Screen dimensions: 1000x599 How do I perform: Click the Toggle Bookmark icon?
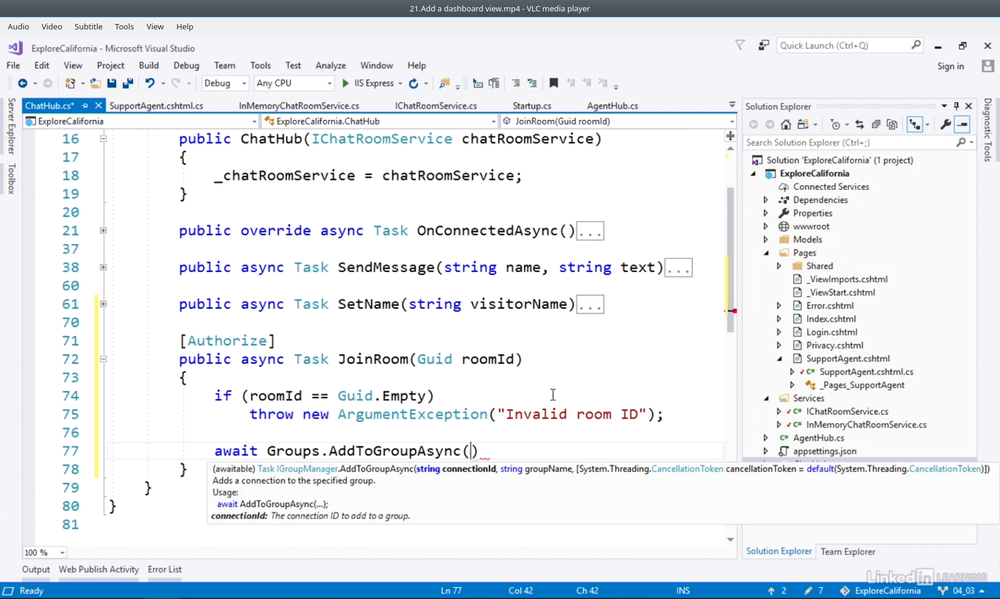[554, 83]
